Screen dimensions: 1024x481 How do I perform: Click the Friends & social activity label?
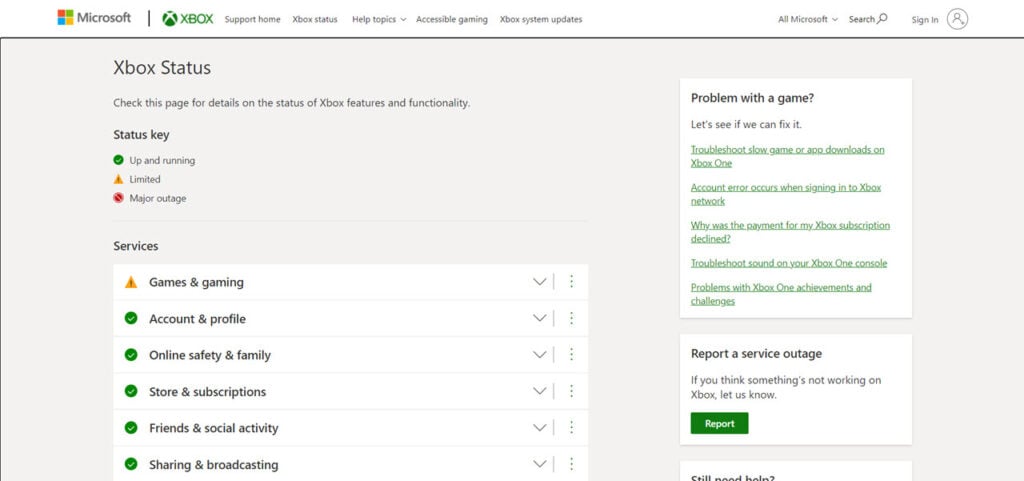click(214, 429)
